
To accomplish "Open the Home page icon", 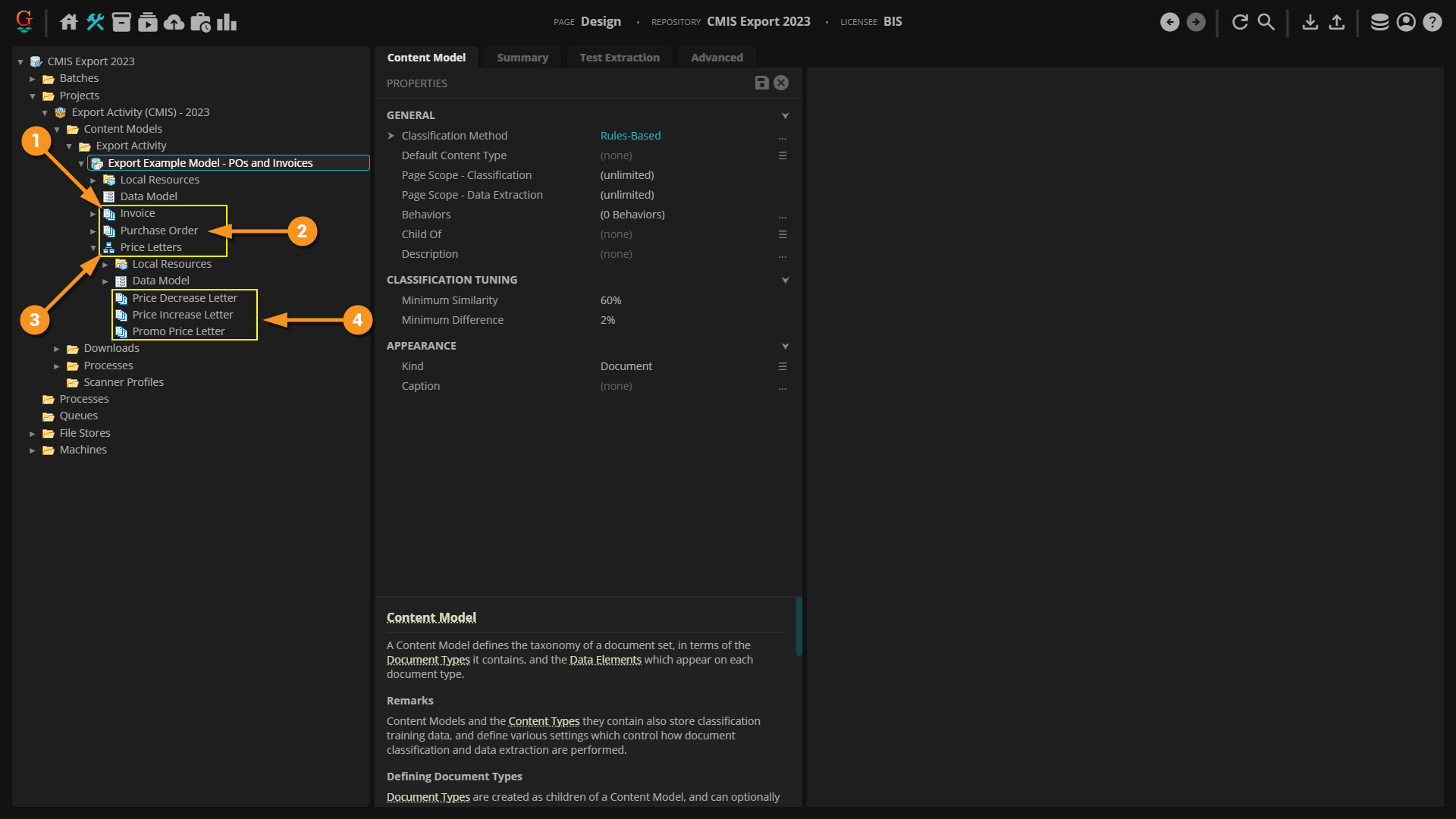I will (69, 22).
